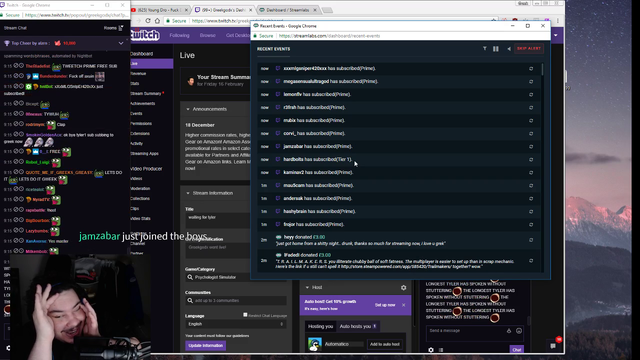The height and width of the screenshot is (360, 640).
Task: Open viewer list icon beside chat gear
Action: coord(441,350)
